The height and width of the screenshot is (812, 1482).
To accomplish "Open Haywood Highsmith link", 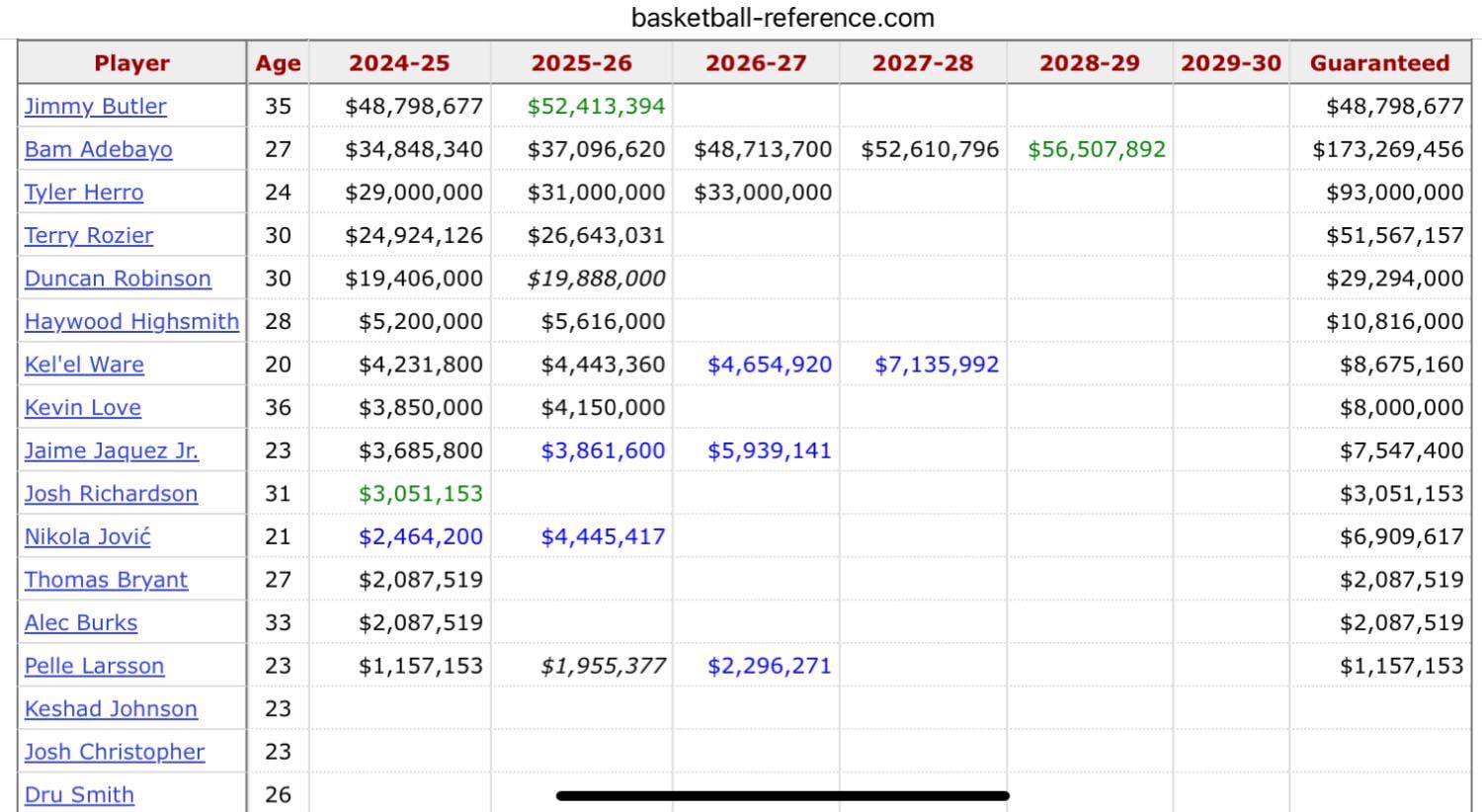I will click(131, 322).
